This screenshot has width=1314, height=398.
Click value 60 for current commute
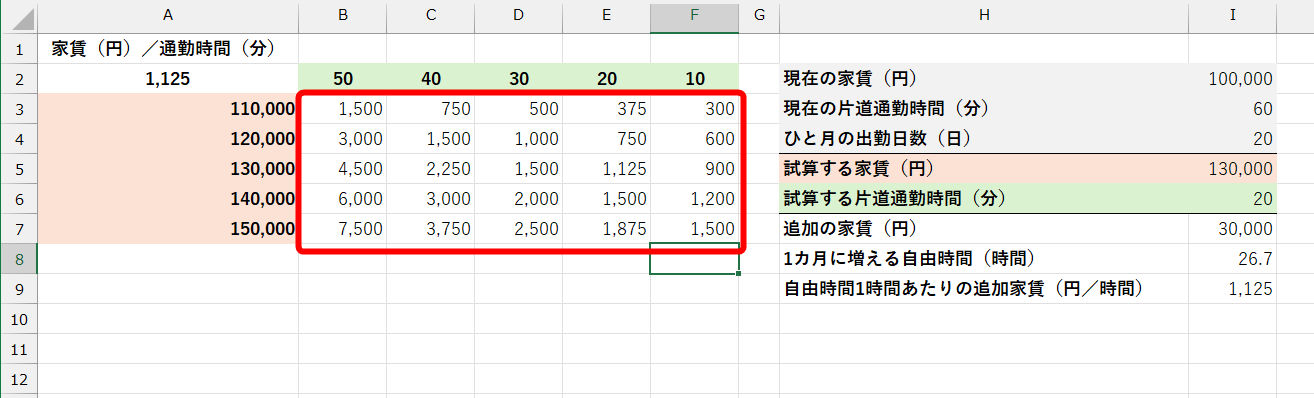tap(1233, 108)
